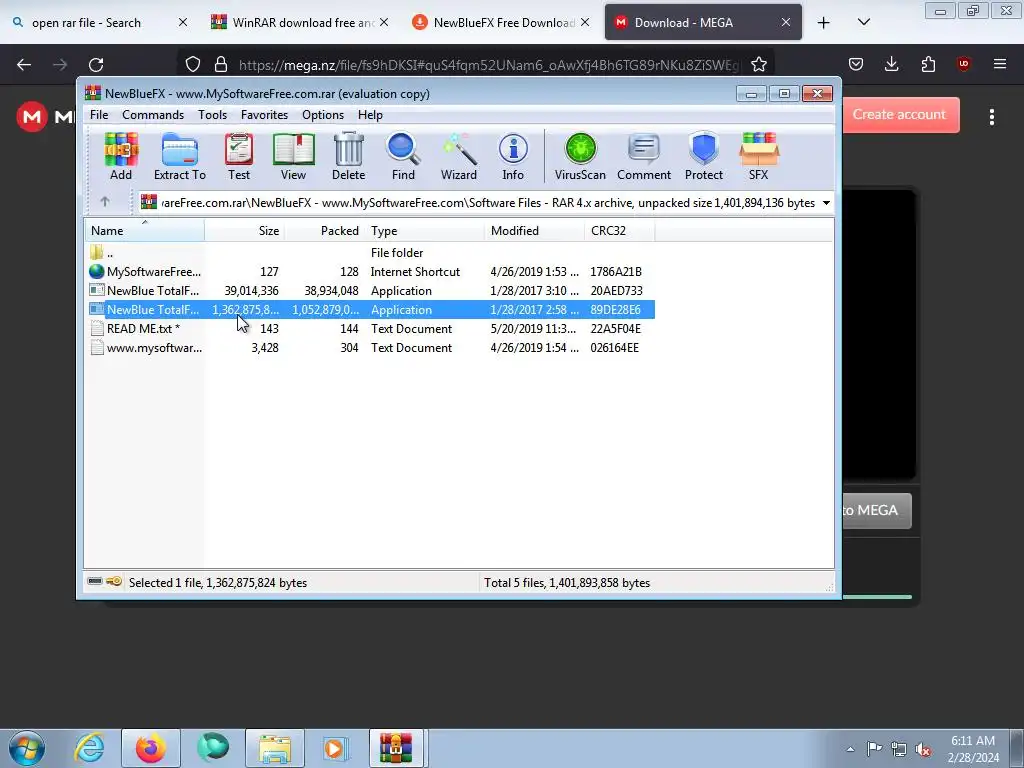Viewport: 1024px width, 768px height.
Task: Select NewBlue TotalF application of 39,014,336 bytes
Action: click(370, 291)
